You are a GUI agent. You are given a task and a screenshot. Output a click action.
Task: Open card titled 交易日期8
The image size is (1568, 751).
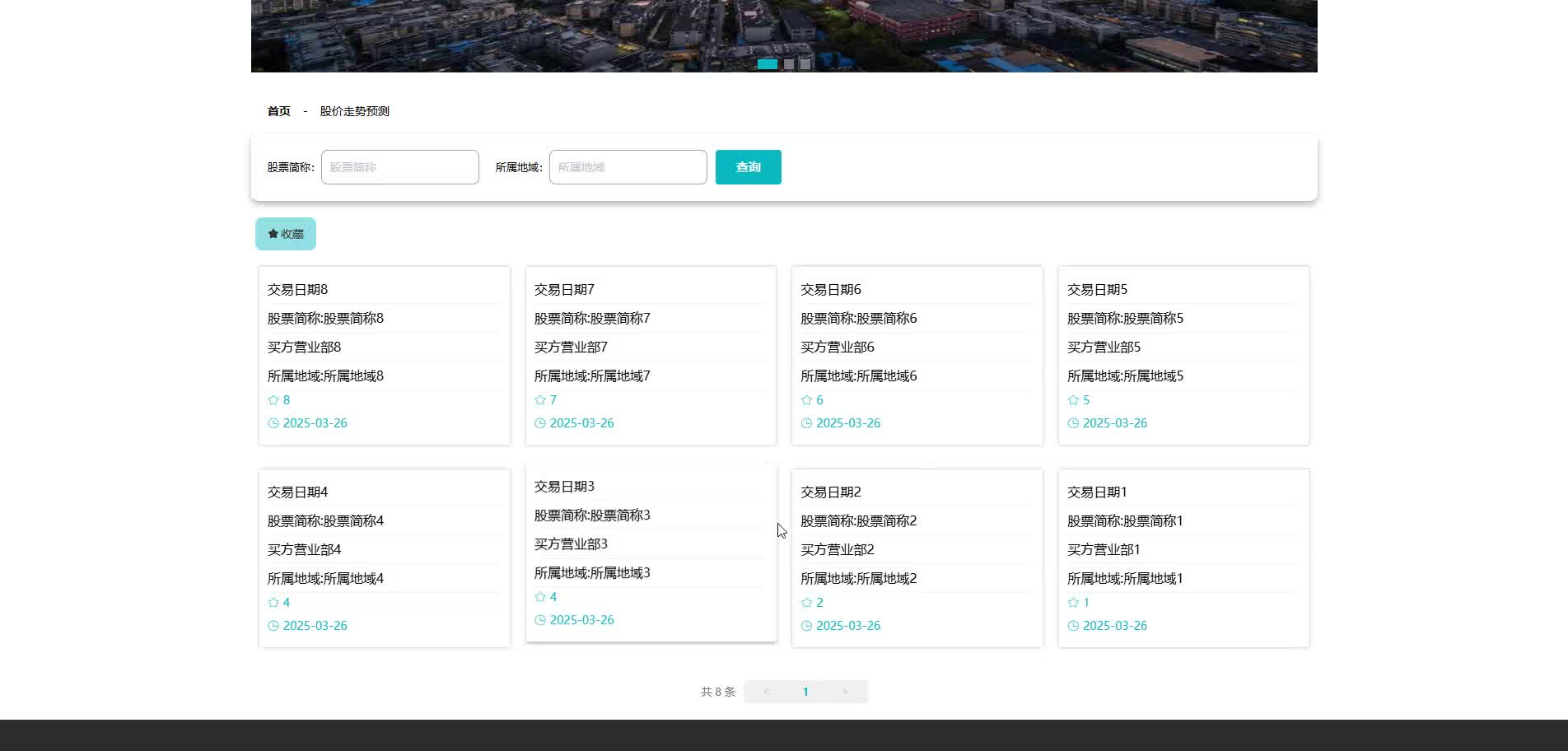pyautogui.click(x=385, y=356)
